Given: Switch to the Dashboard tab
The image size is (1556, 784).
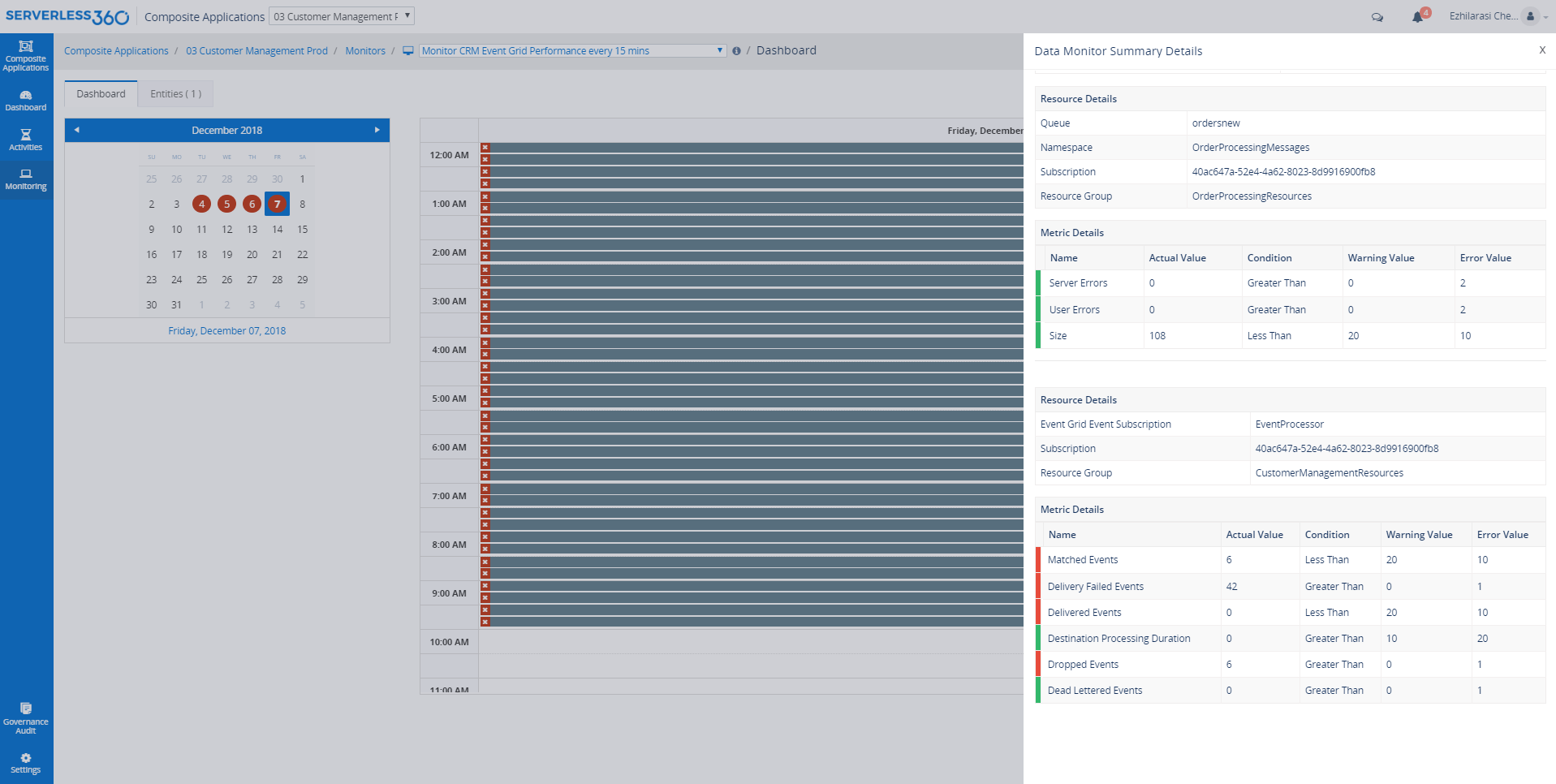Looking at the screenshot, I should point(100,93).
